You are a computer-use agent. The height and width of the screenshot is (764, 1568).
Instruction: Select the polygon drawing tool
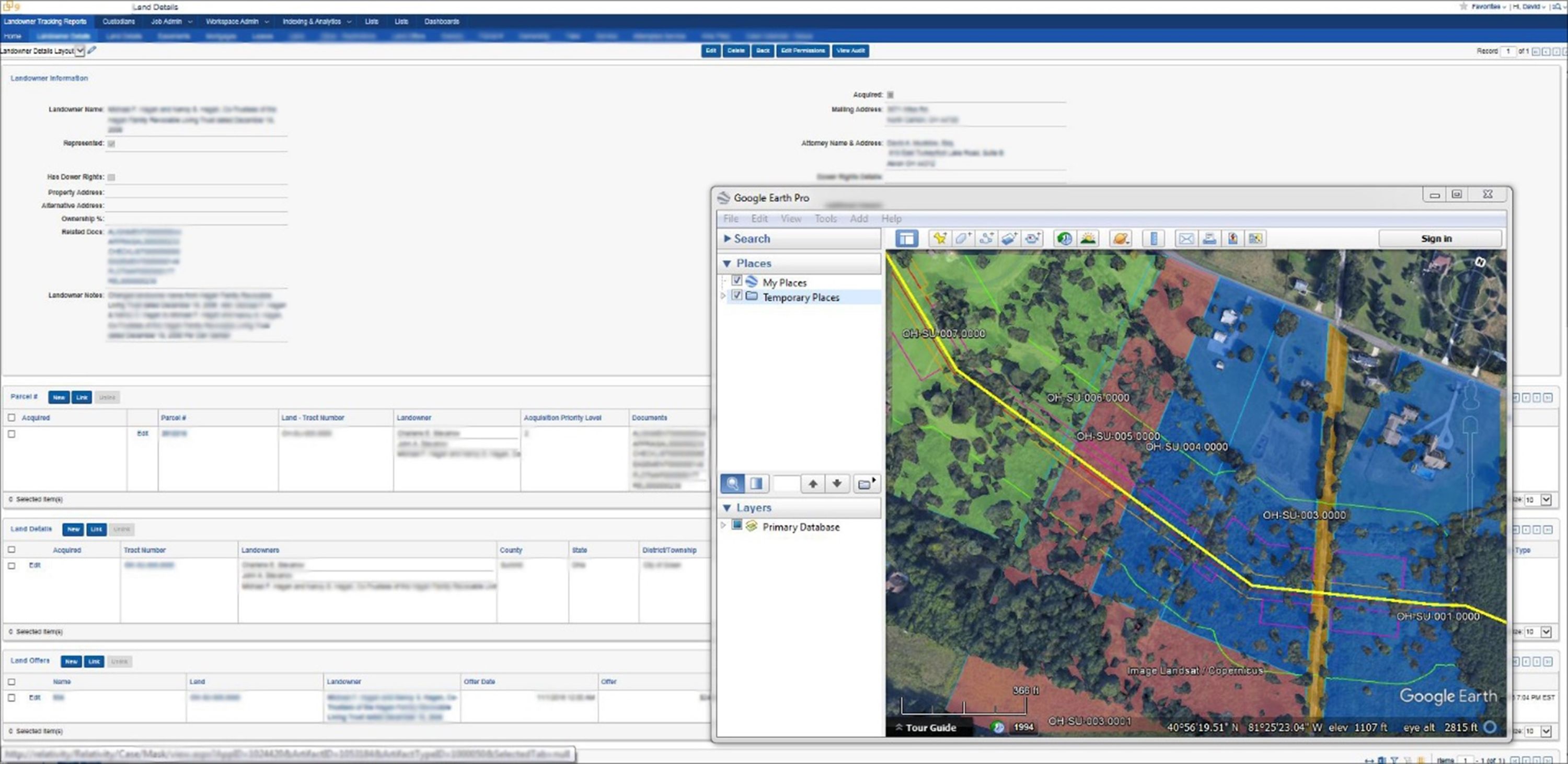[x=963, y=238]
